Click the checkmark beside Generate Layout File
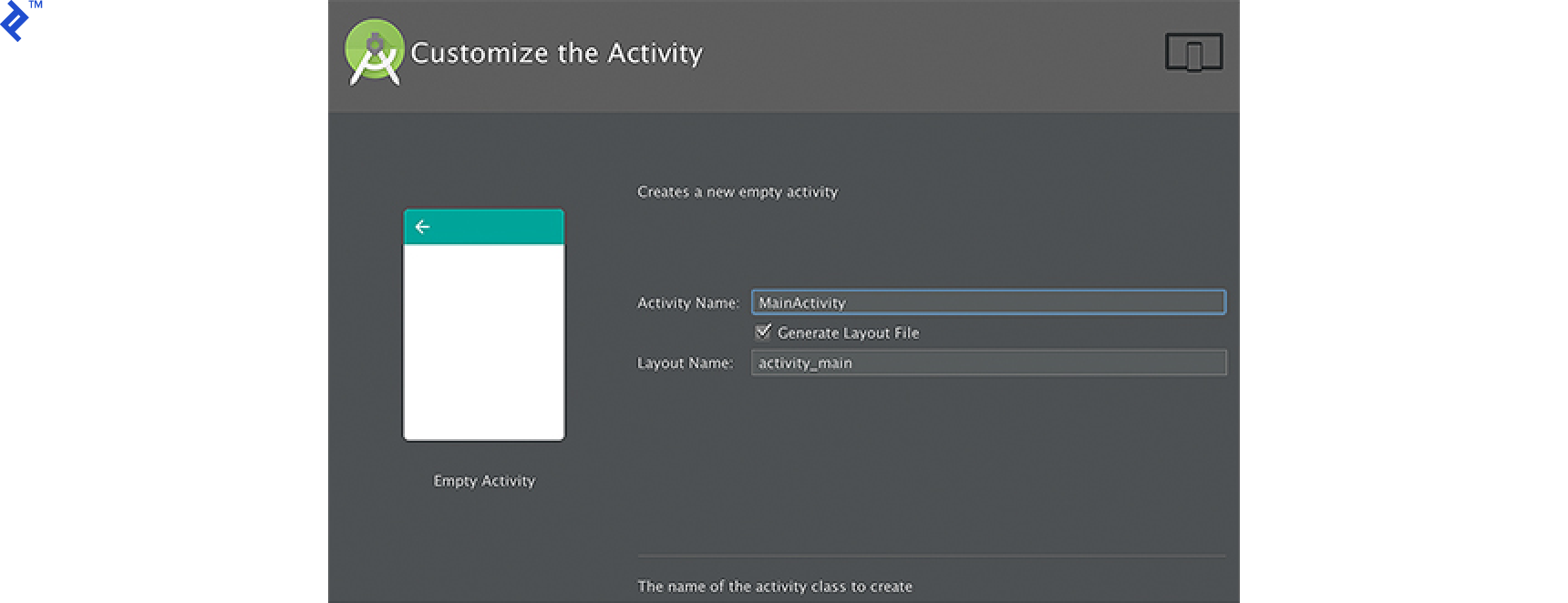 [x=764, y=332]
